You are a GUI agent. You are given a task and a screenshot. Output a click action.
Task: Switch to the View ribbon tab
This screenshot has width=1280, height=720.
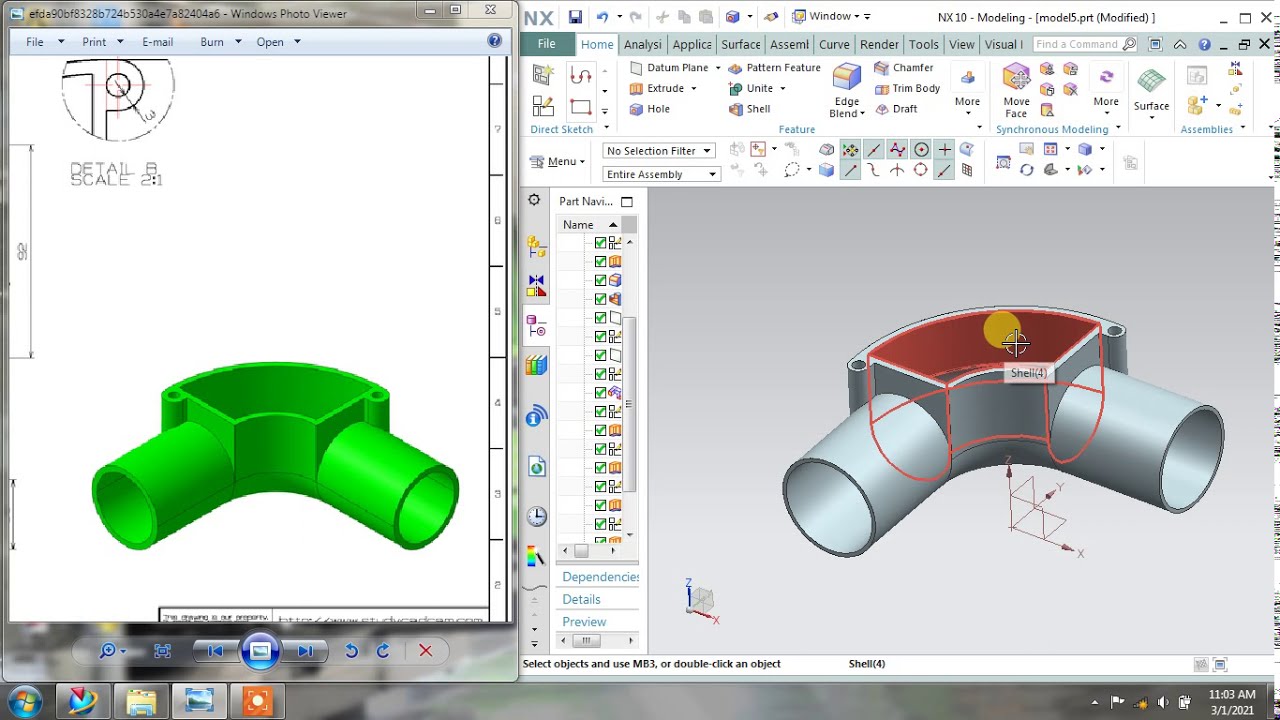click(x=962, y=44)
